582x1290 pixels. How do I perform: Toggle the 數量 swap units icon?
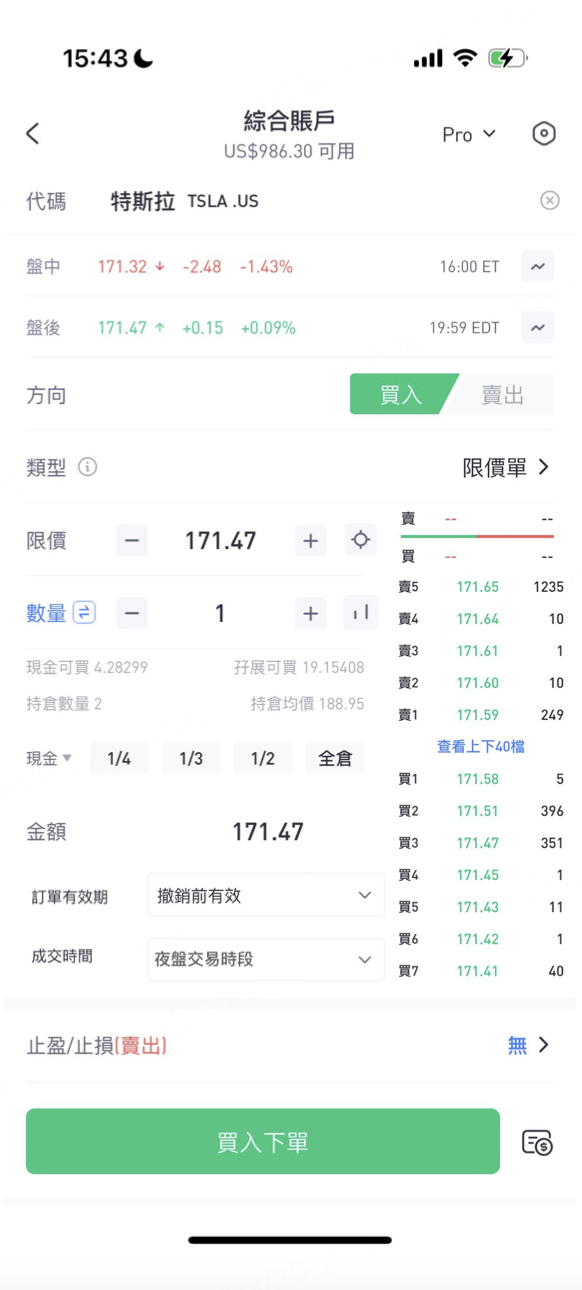point(85,613)
